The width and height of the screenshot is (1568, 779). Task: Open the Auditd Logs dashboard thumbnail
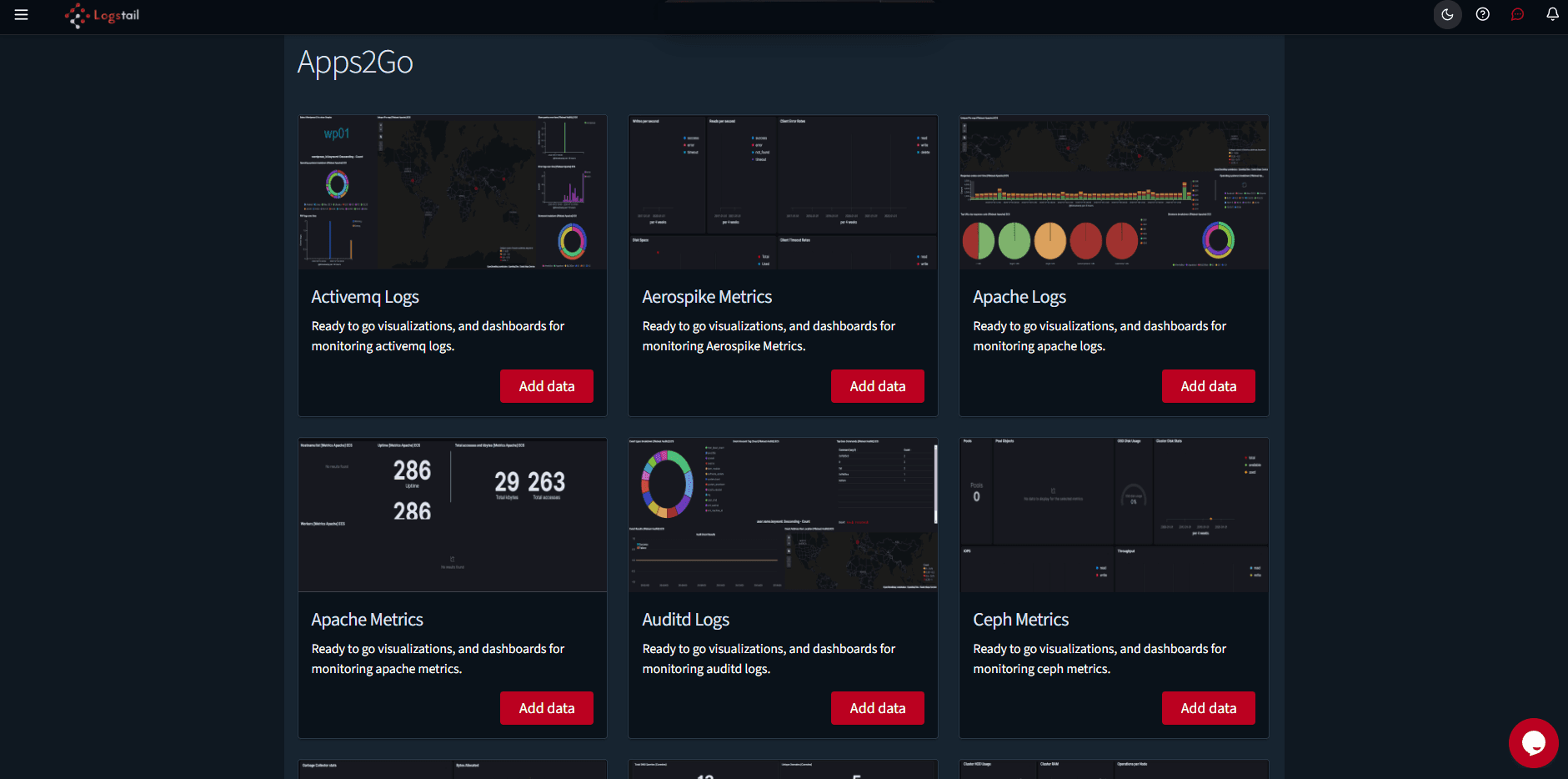click(783, 515)
